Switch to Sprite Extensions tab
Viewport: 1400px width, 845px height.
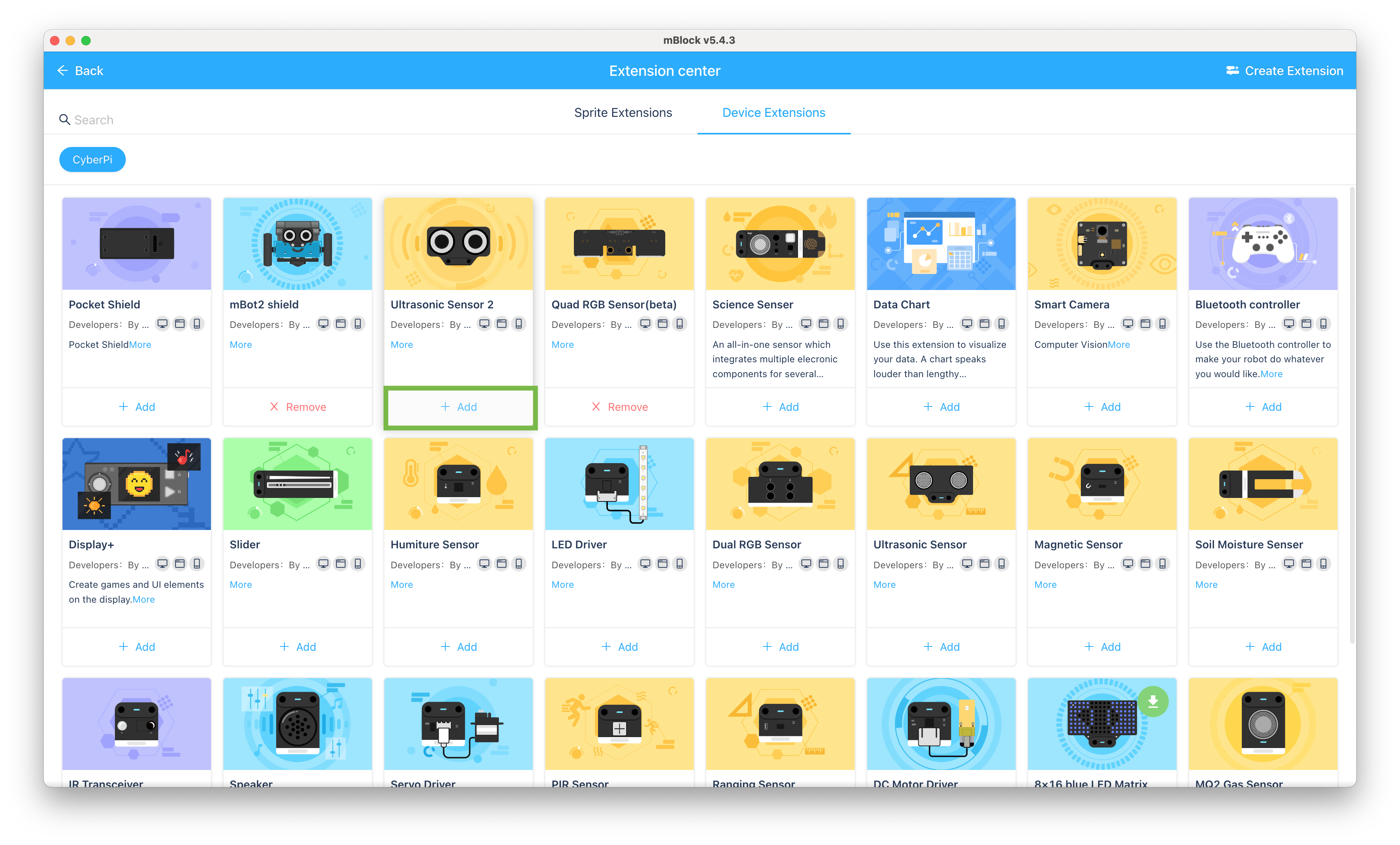tap(623, 113)
